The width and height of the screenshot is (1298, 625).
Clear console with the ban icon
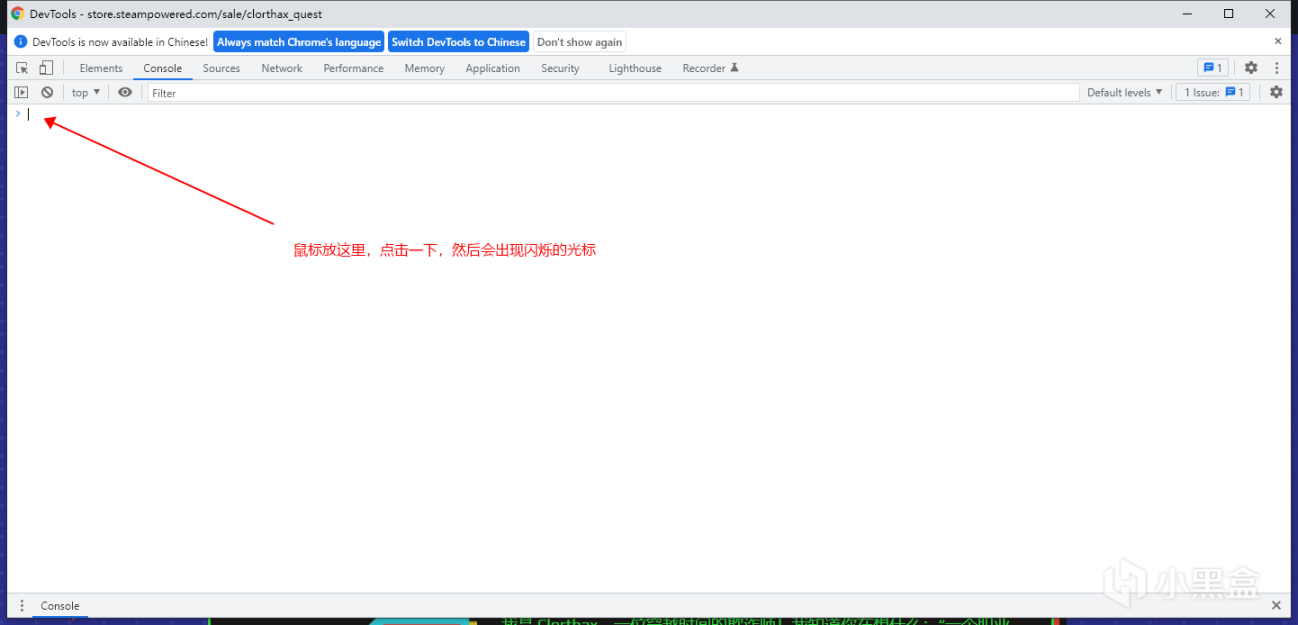47,92
